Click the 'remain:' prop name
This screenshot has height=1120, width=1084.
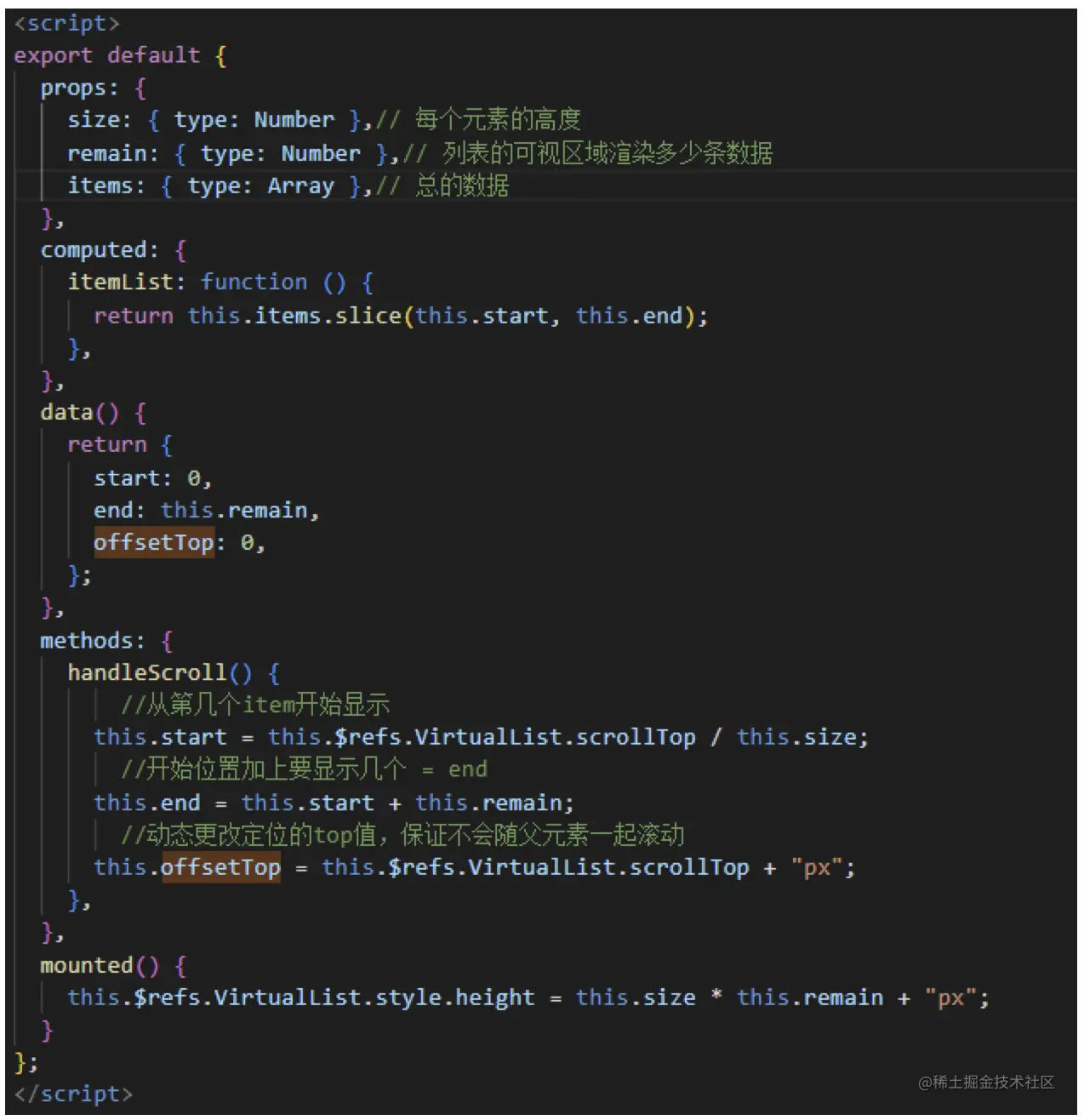113,154
